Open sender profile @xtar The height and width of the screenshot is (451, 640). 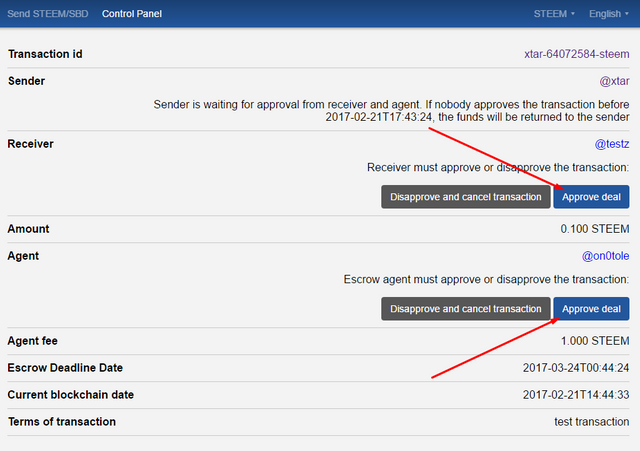tap(614, 81)
